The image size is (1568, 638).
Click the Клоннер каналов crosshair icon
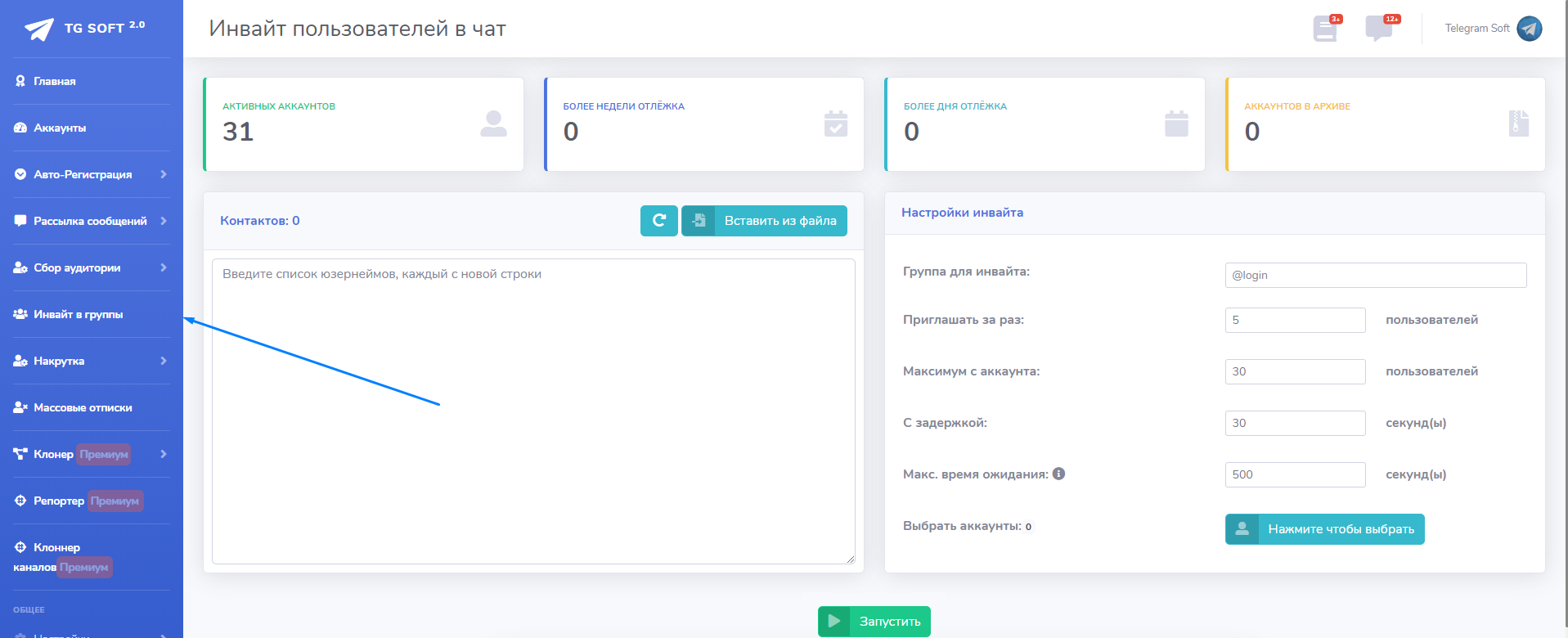coord(20,547)
